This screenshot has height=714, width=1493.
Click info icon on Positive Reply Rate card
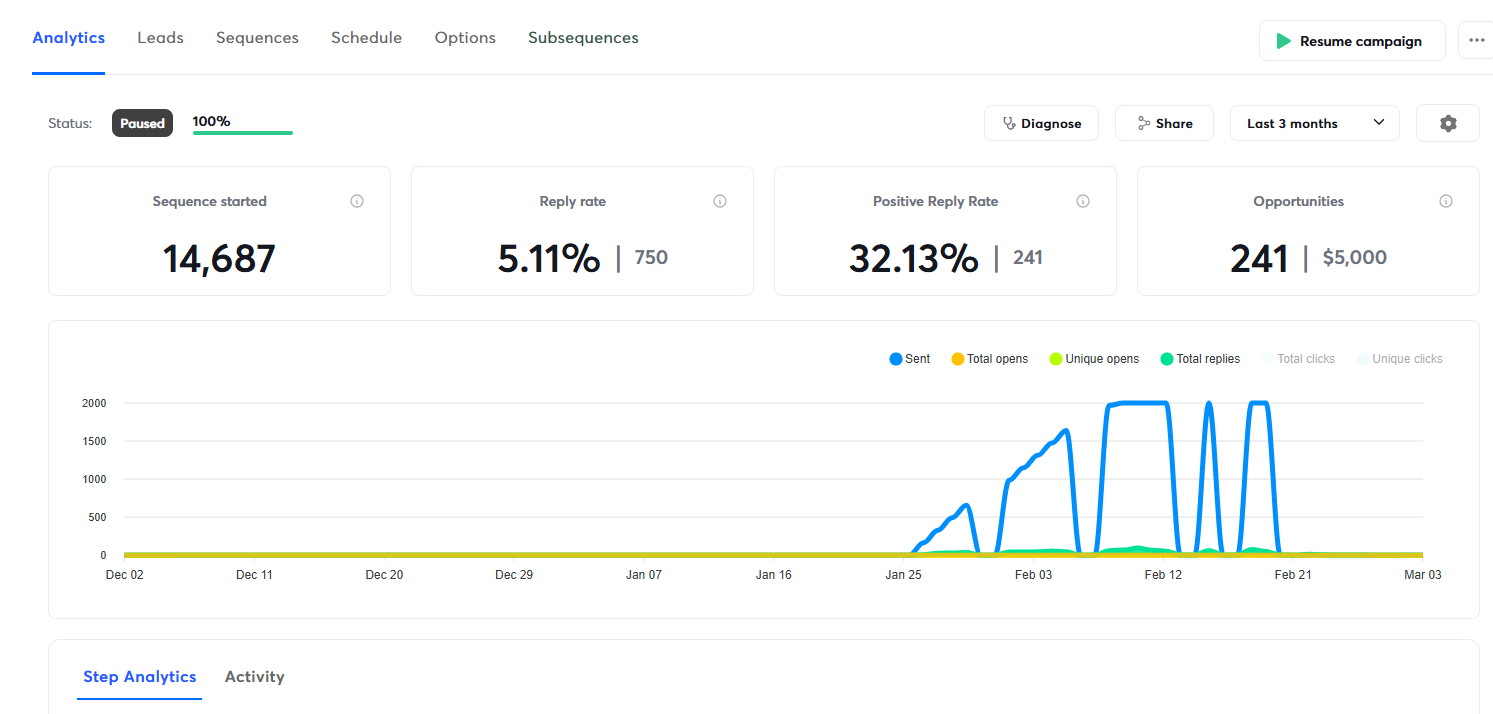1082,201
